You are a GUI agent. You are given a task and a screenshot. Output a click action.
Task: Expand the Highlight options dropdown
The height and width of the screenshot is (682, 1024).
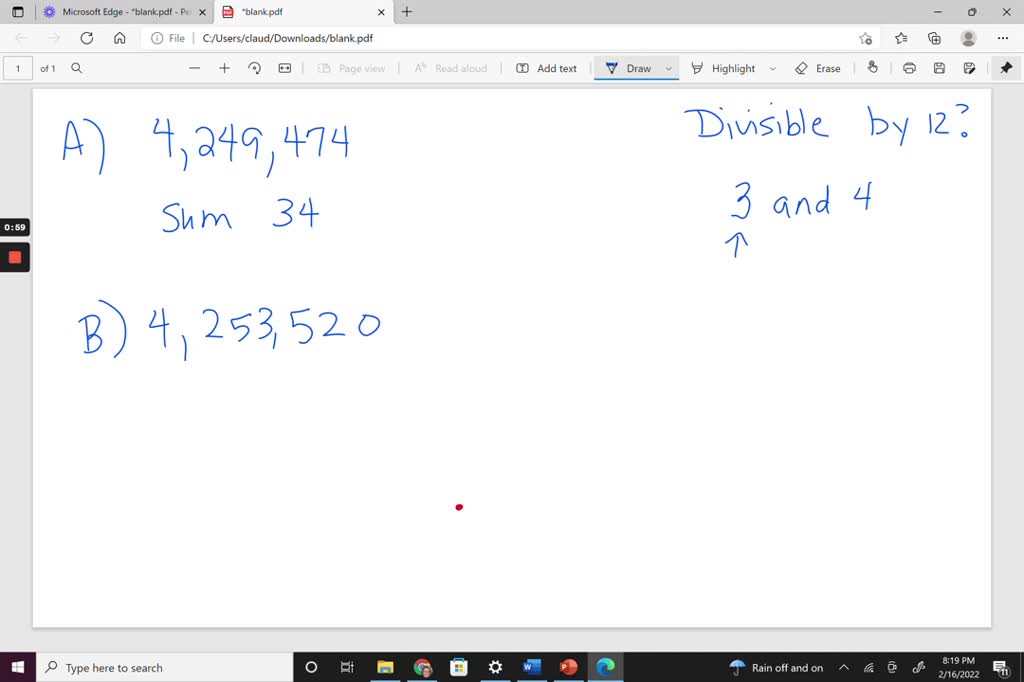pos(773,68)
